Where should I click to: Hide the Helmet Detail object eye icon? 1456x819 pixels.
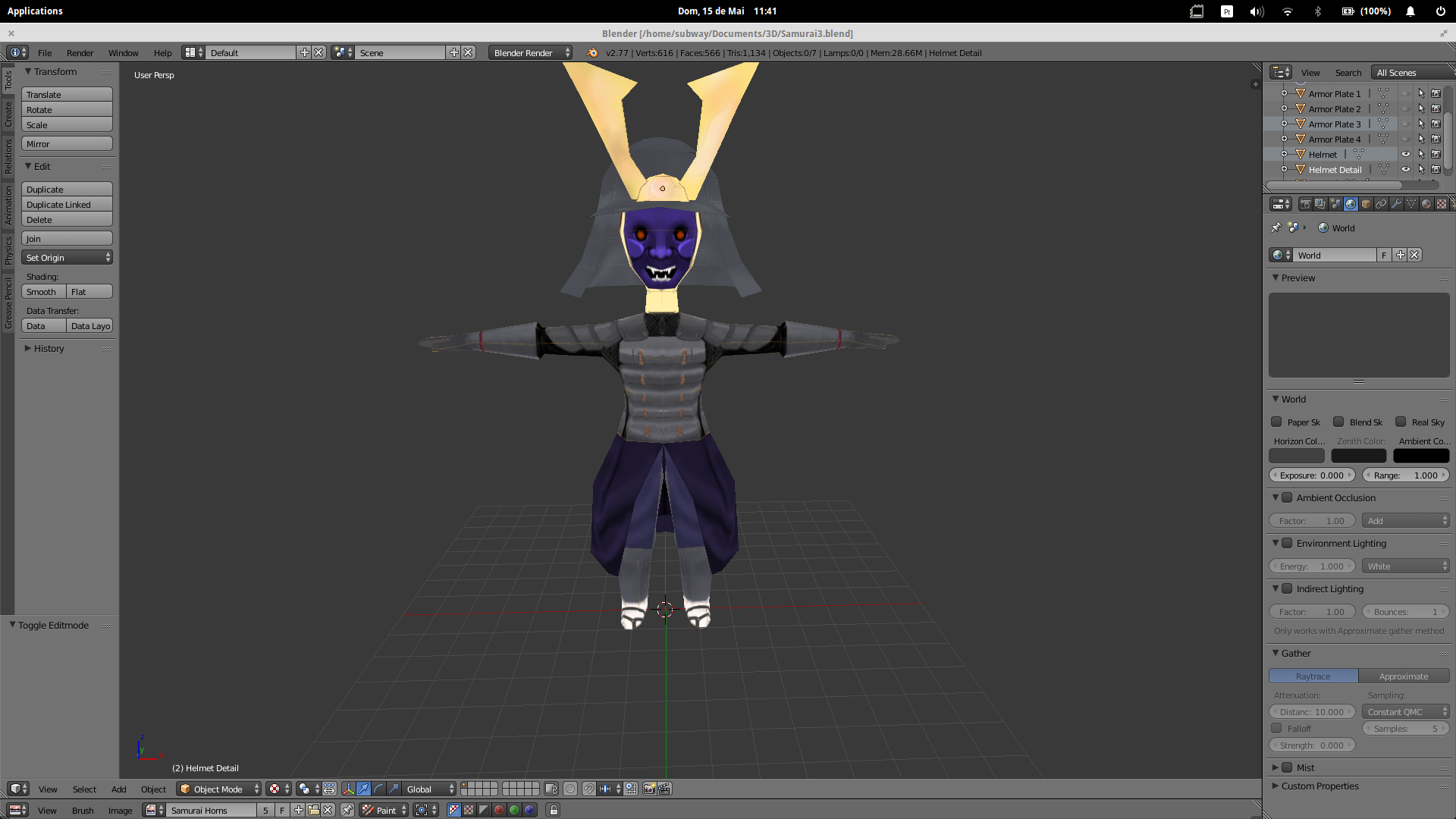(1406, 169)
